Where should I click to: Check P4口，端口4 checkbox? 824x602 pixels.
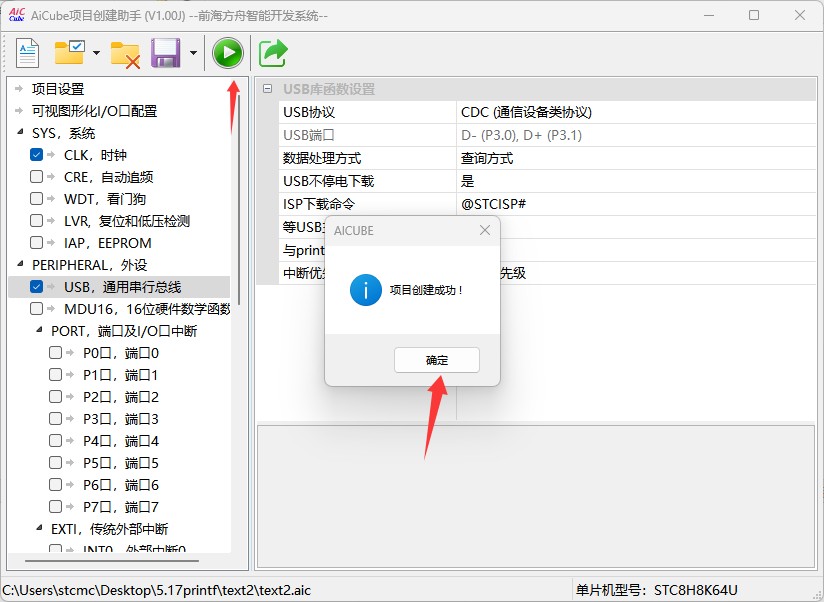tap(55, 441)
